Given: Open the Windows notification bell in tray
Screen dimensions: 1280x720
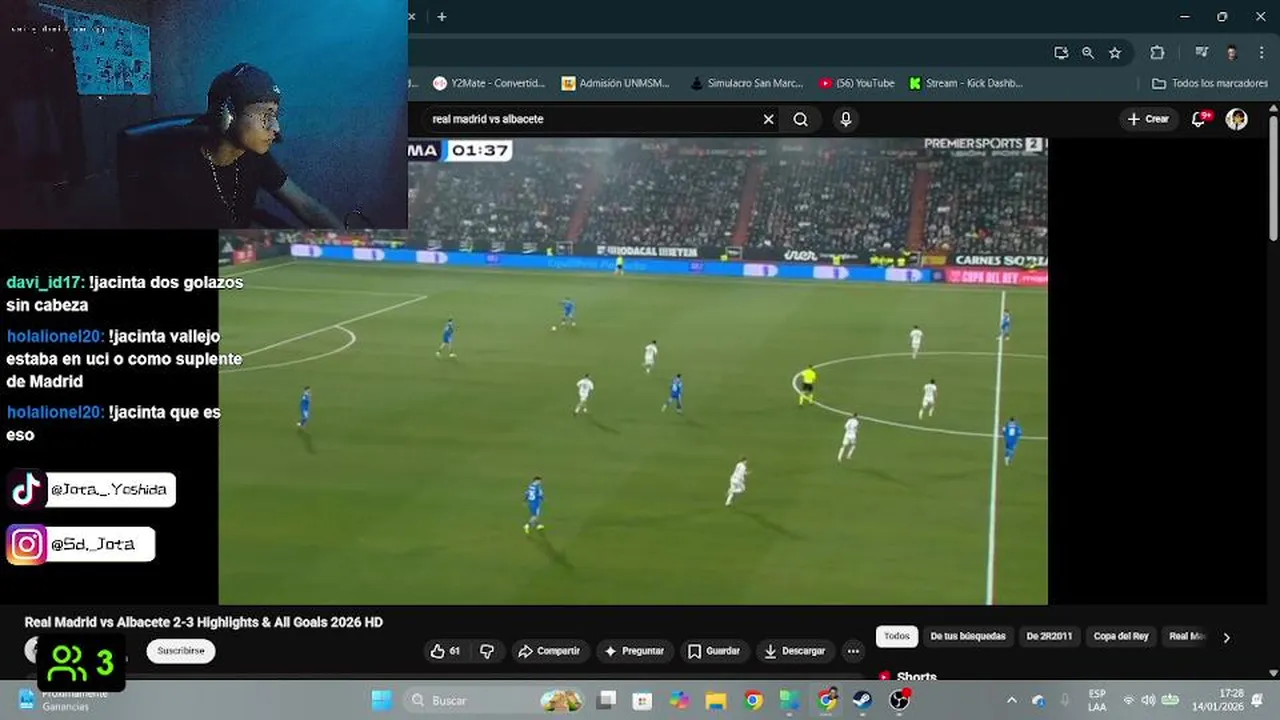Looking at the screenshot, I should 1258,700.
